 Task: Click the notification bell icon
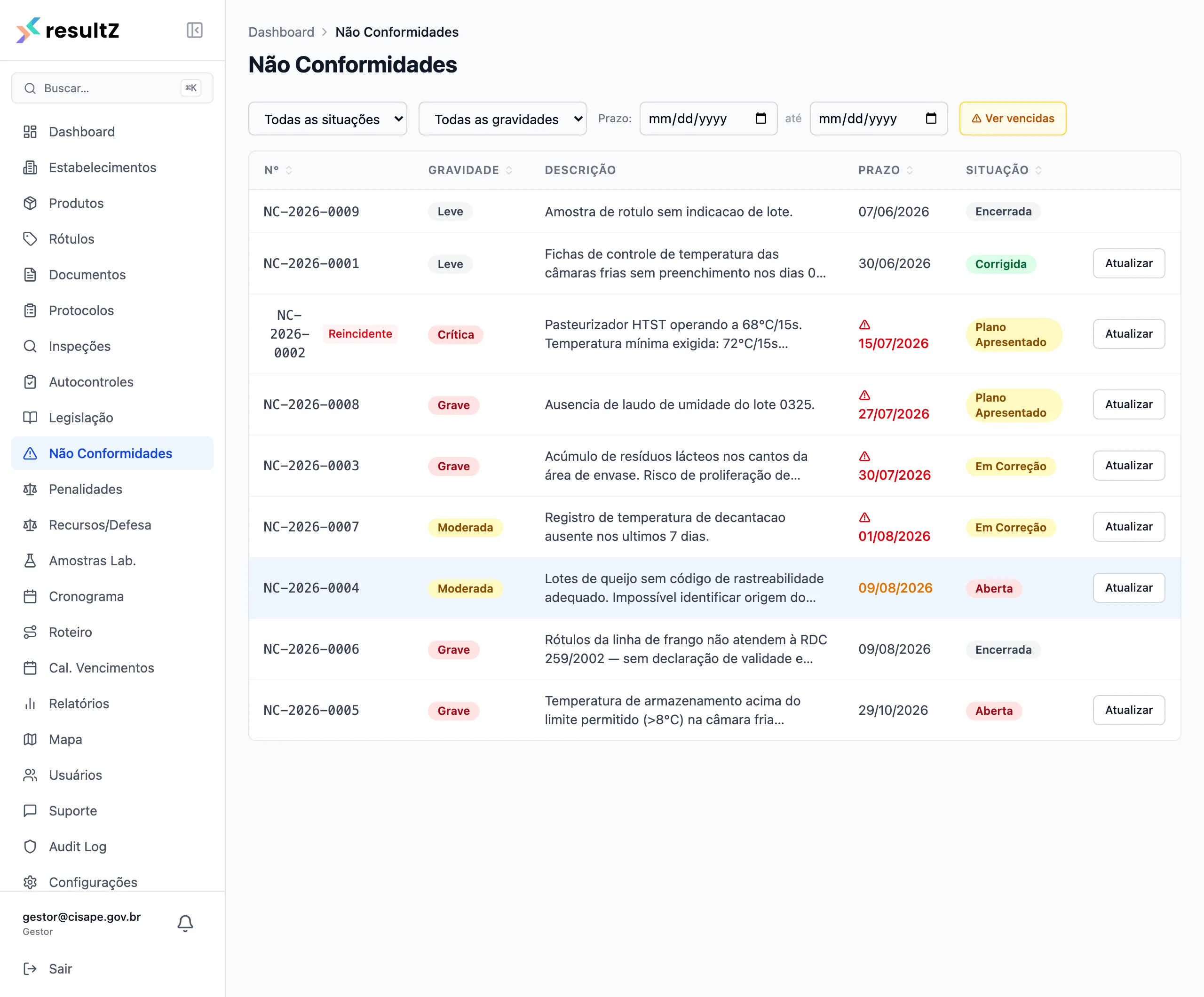point(185,923)
